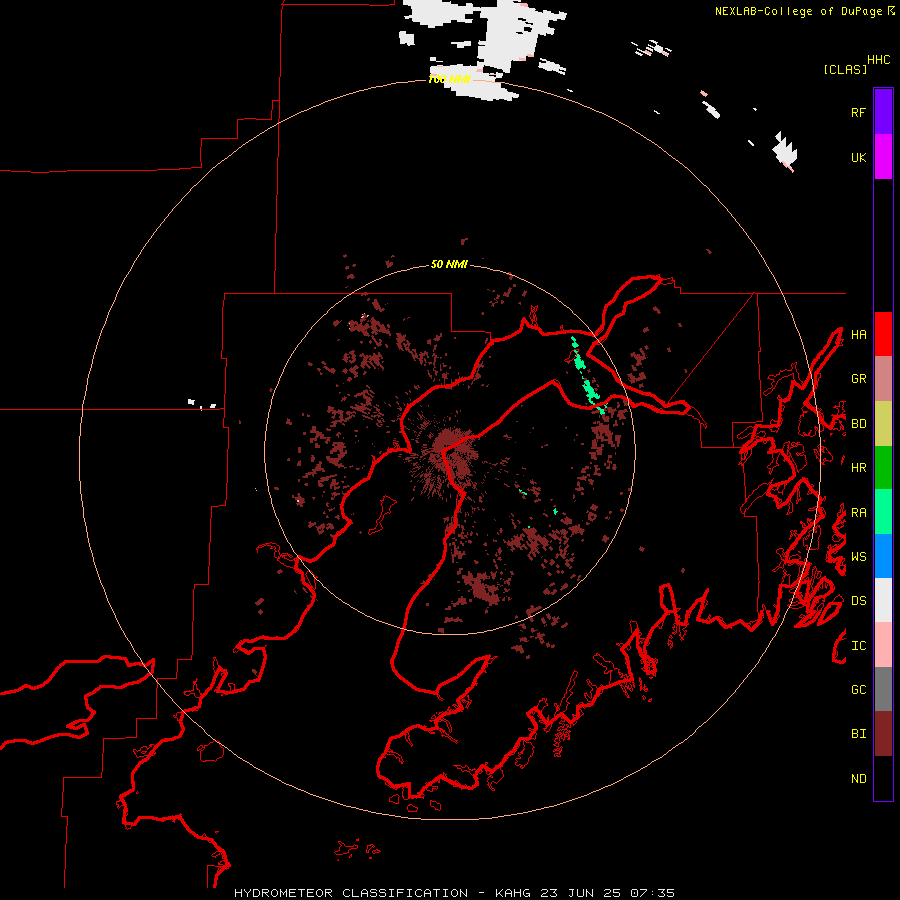This screenshot has width=900, height=900.
Task: Click the 'BI' legend label
Action: [858, 734]
